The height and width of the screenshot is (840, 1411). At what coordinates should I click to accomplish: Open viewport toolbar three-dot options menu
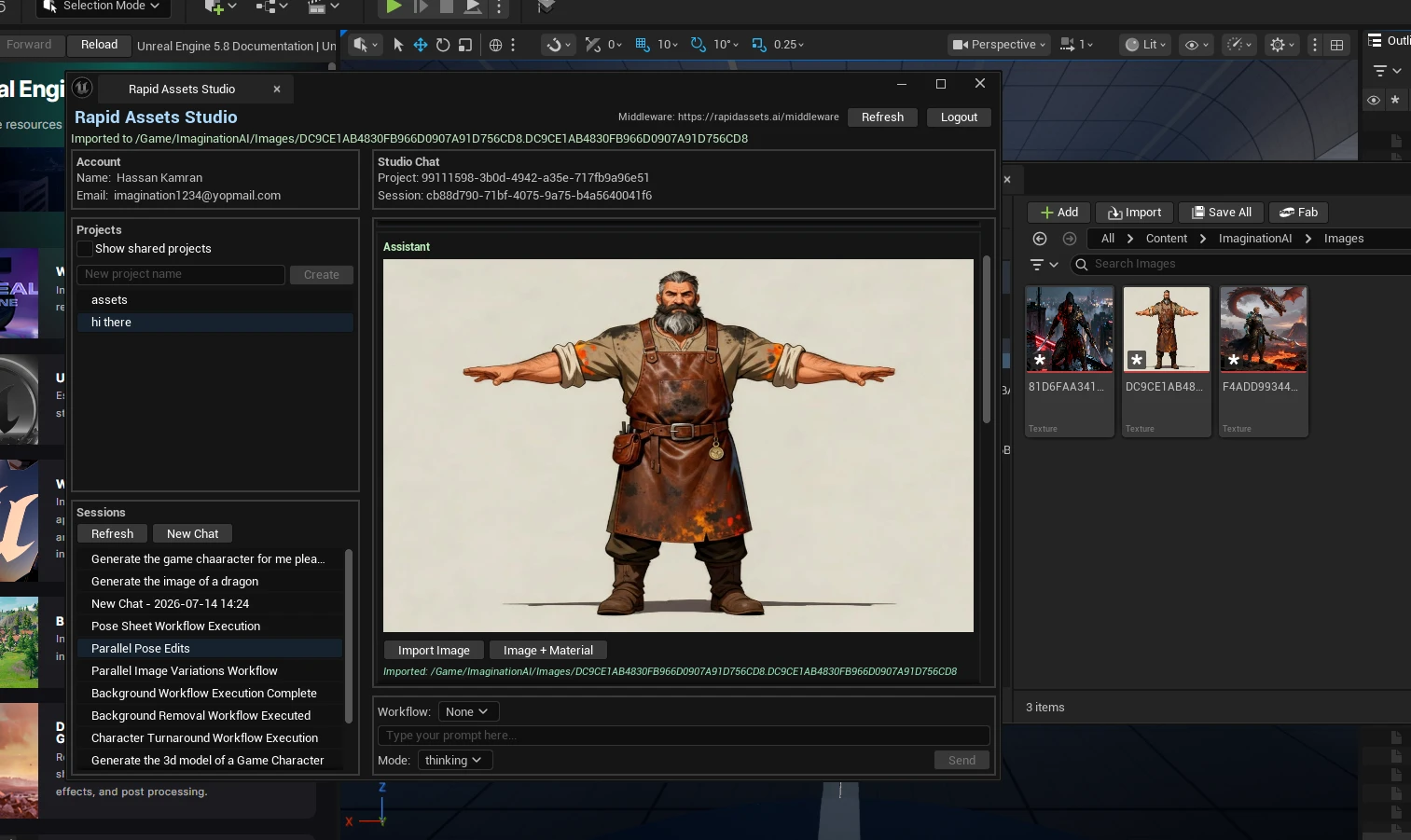[1315, 45]
